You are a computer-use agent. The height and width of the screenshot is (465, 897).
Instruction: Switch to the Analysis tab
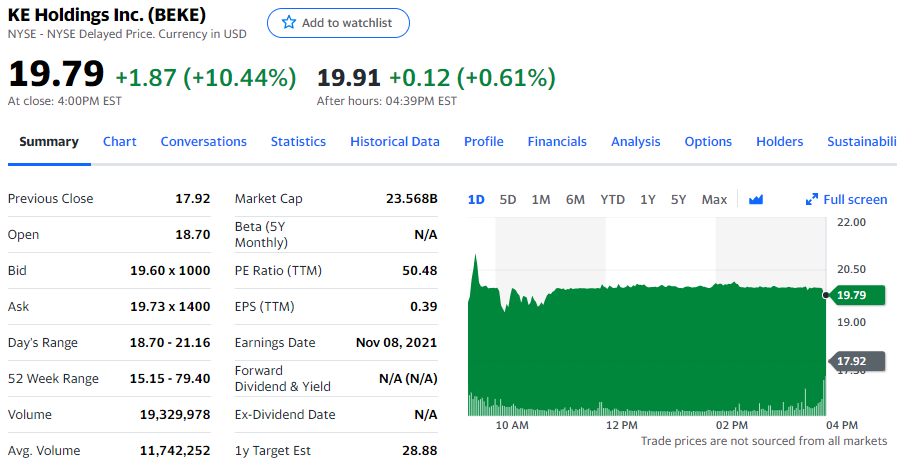(636, 142)
